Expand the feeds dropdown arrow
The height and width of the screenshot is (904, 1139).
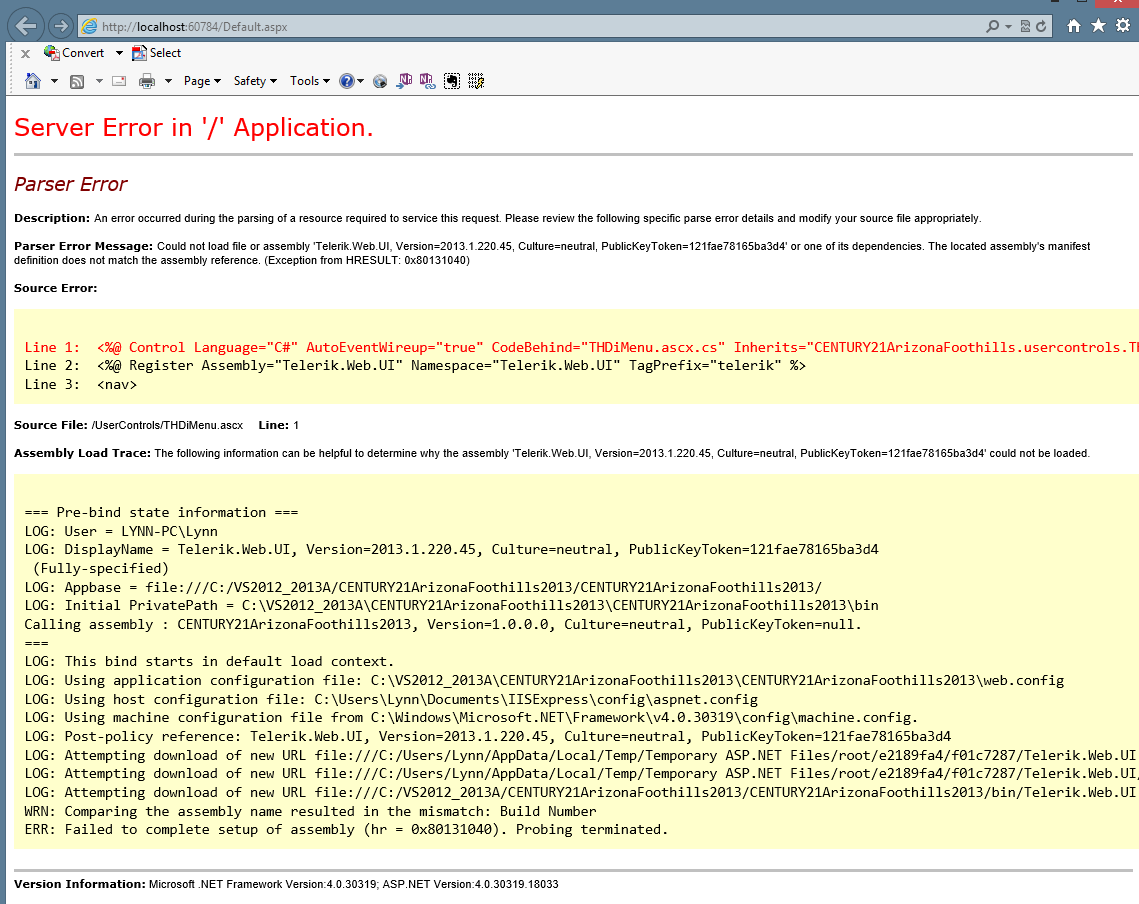point(100,81)
